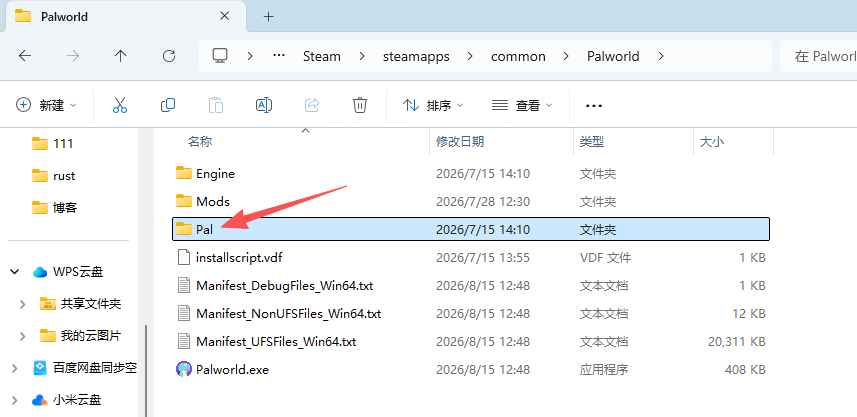Expand the 百度网盘同步空 tree node

point(15,368)
